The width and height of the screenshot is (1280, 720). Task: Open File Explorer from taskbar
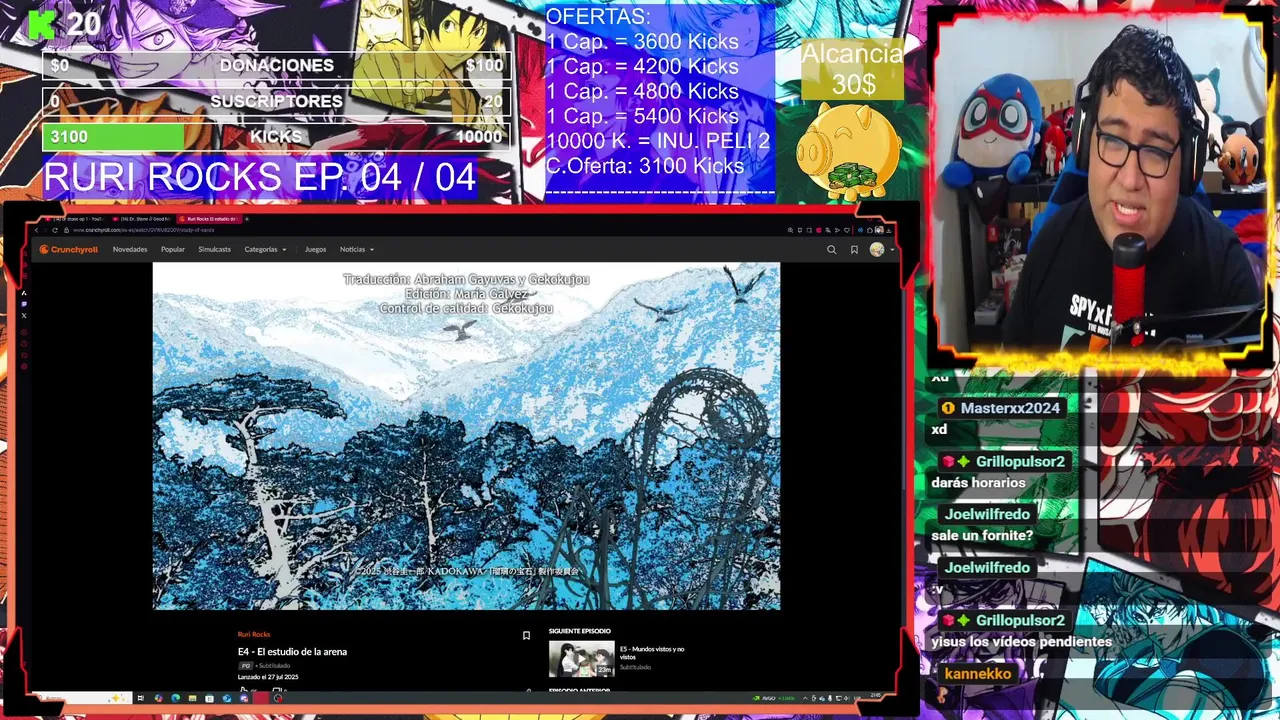click(192, 698)
